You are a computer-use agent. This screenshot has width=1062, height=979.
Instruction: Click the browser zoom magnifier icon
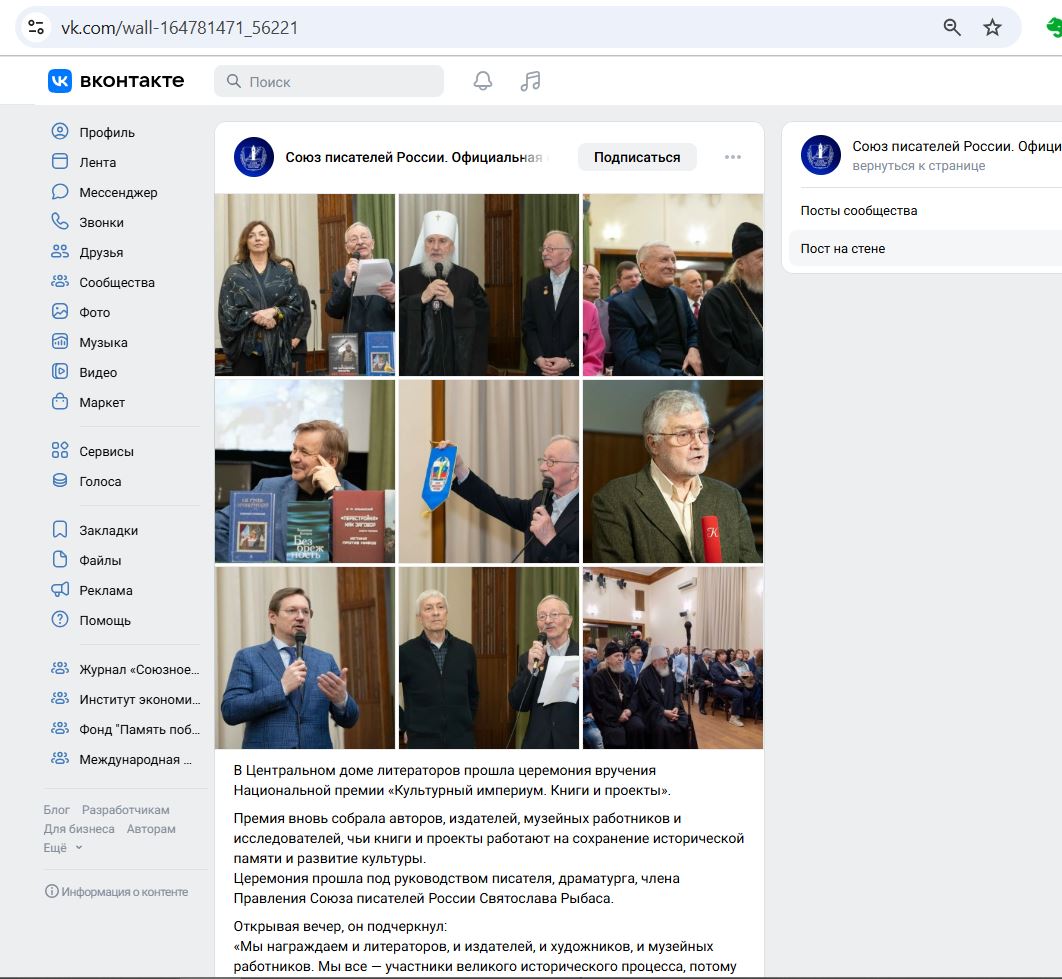pyautogui.click(x=952, y=27)
